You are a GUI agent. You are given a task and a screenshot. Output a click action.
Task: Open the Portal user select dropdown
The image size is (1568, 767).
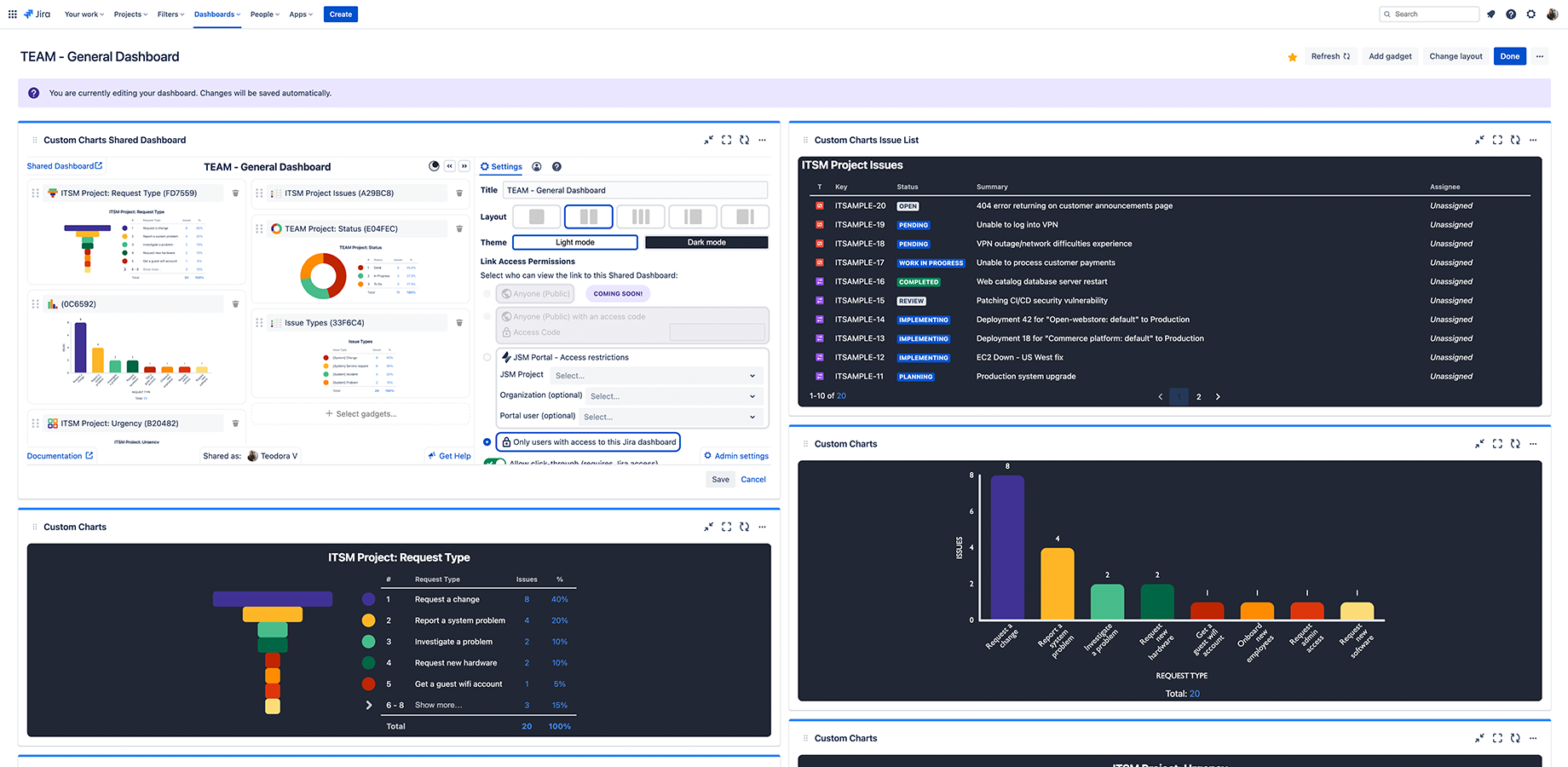tap(672, 417)
